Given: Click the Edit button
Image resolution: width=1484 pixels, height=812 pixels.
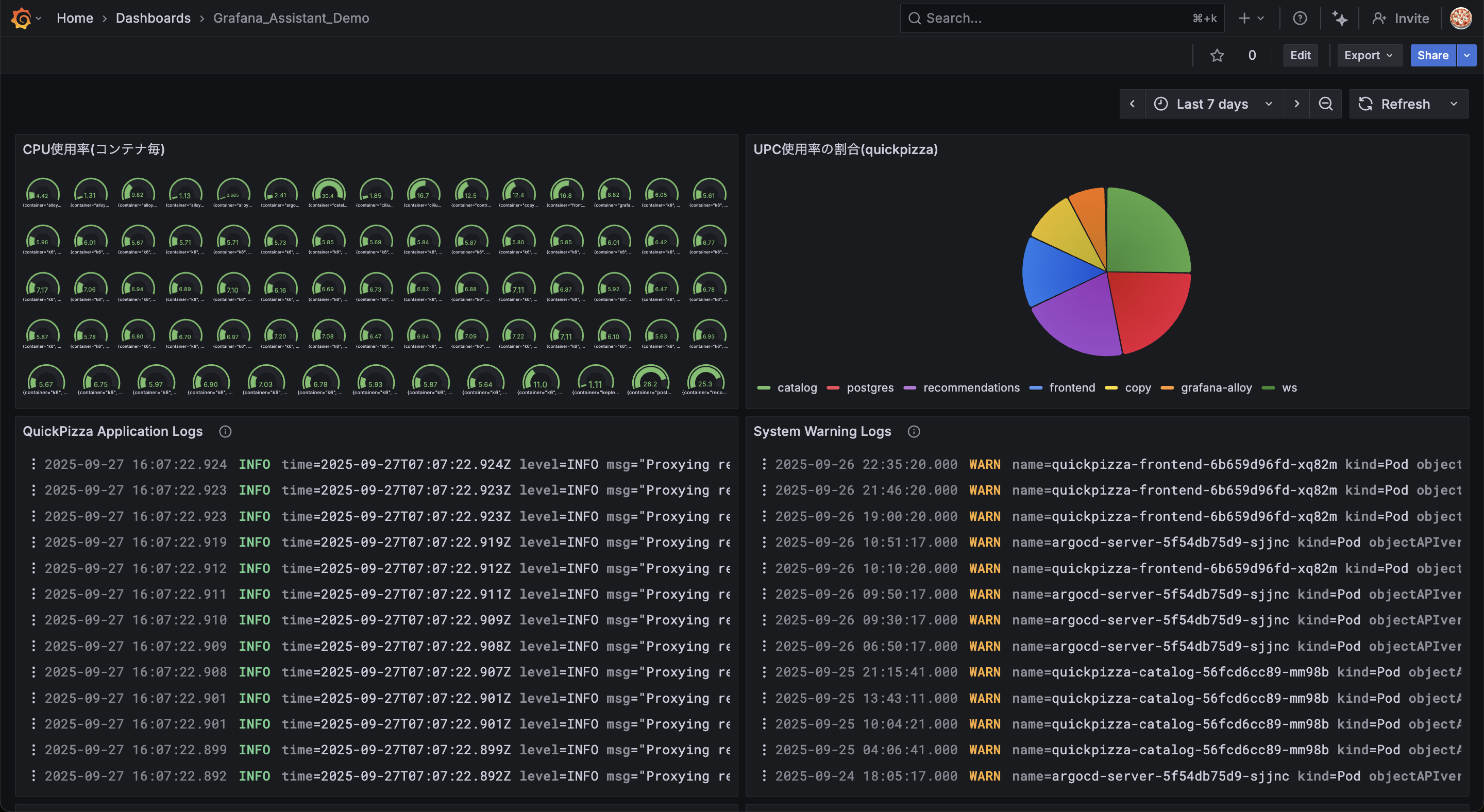Looking at the screenshot, I should 1300,55.
